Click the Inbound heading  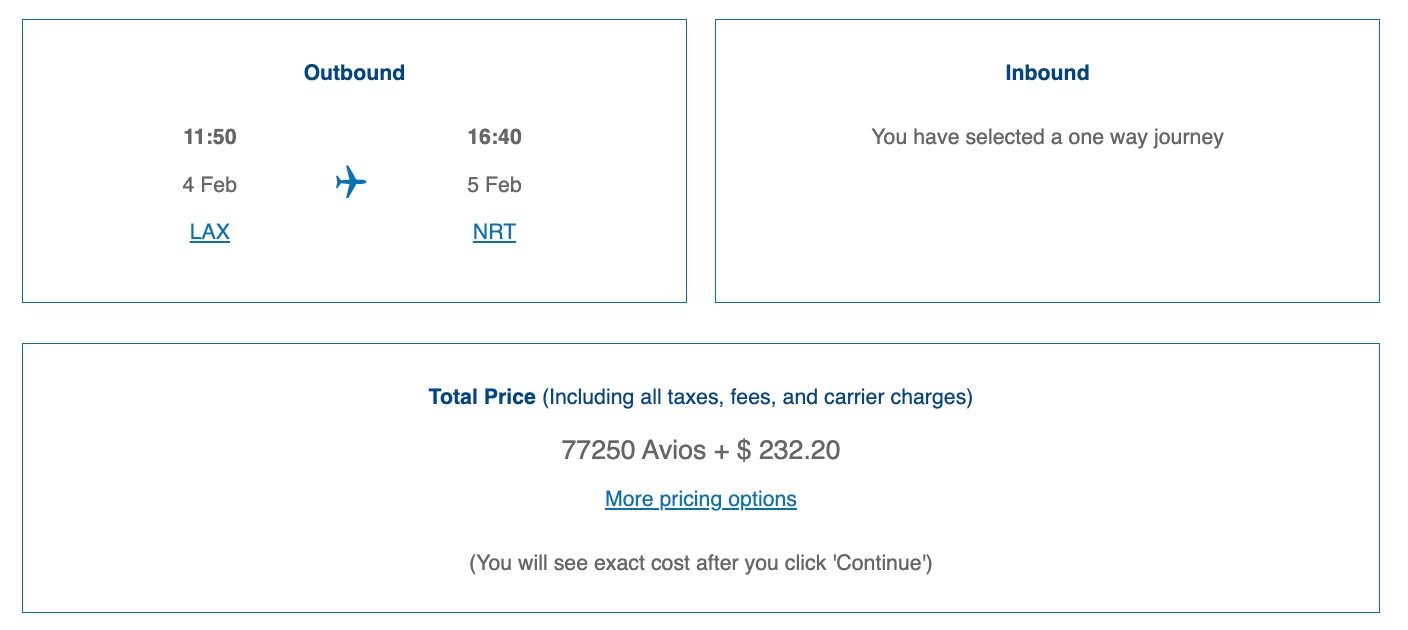point(1047,73)
